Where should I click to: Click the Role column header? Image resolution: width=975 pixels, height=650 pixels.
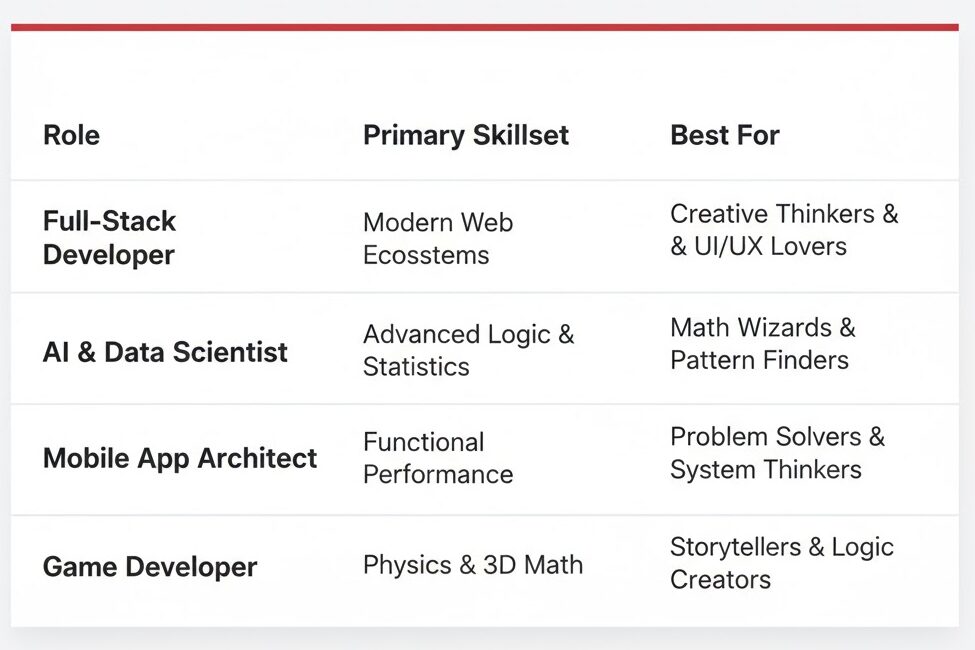point(71,135)
